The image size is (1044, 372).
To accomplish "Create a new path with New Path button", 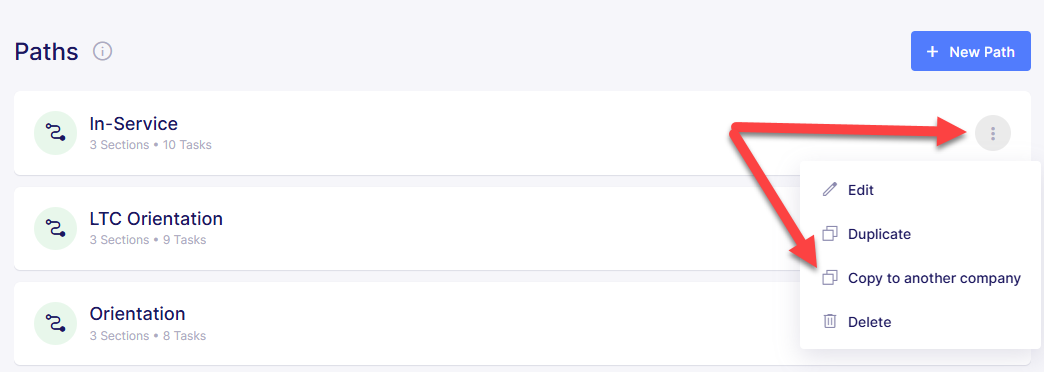I will point(971,51).
